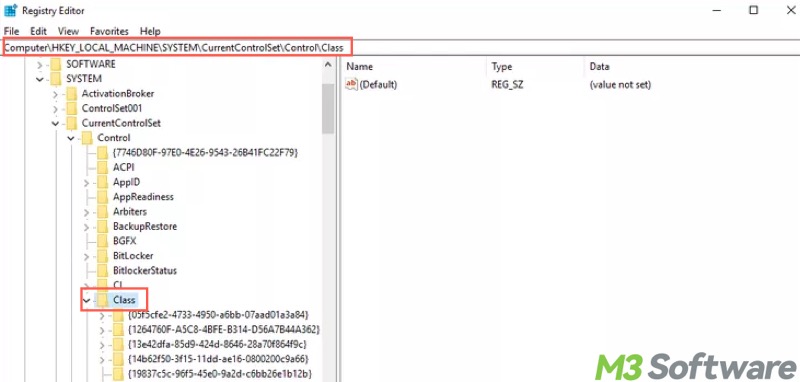Select the {19837c5c-96f5-45e0-9a2d-c6bb26e1b12b} key

point(220,374)
